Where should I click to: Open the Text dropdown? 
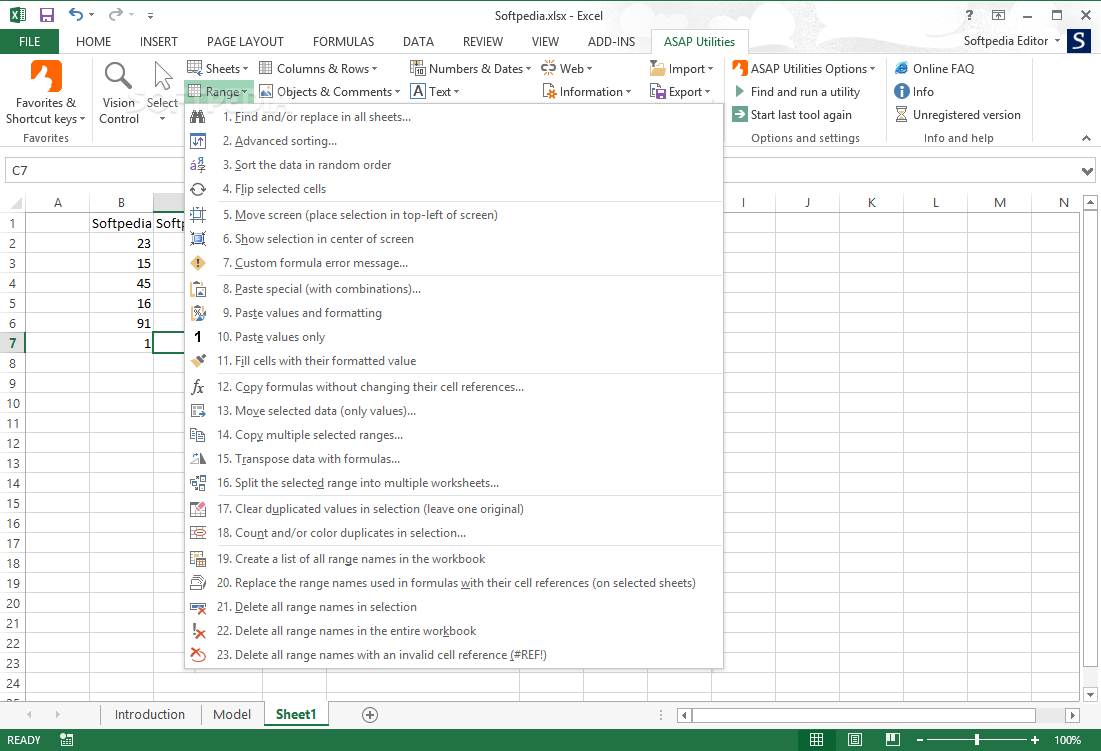pyautogui.click(x=435, y=91)
